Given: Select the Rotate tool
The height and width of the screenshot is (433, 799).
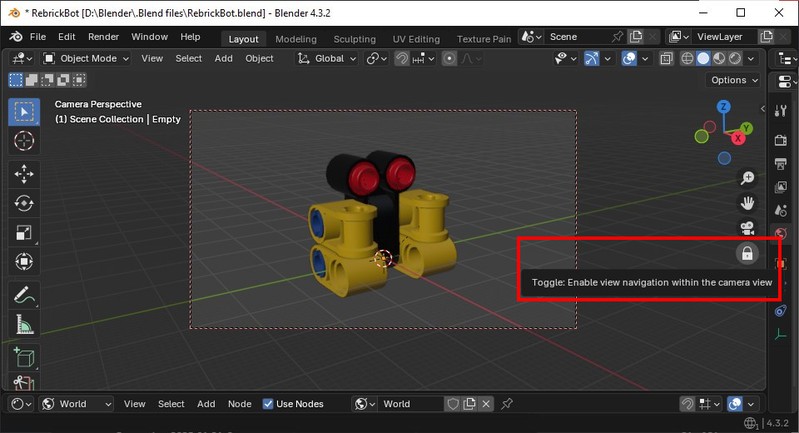Looking at the screenshot, I should coord(23,203).
